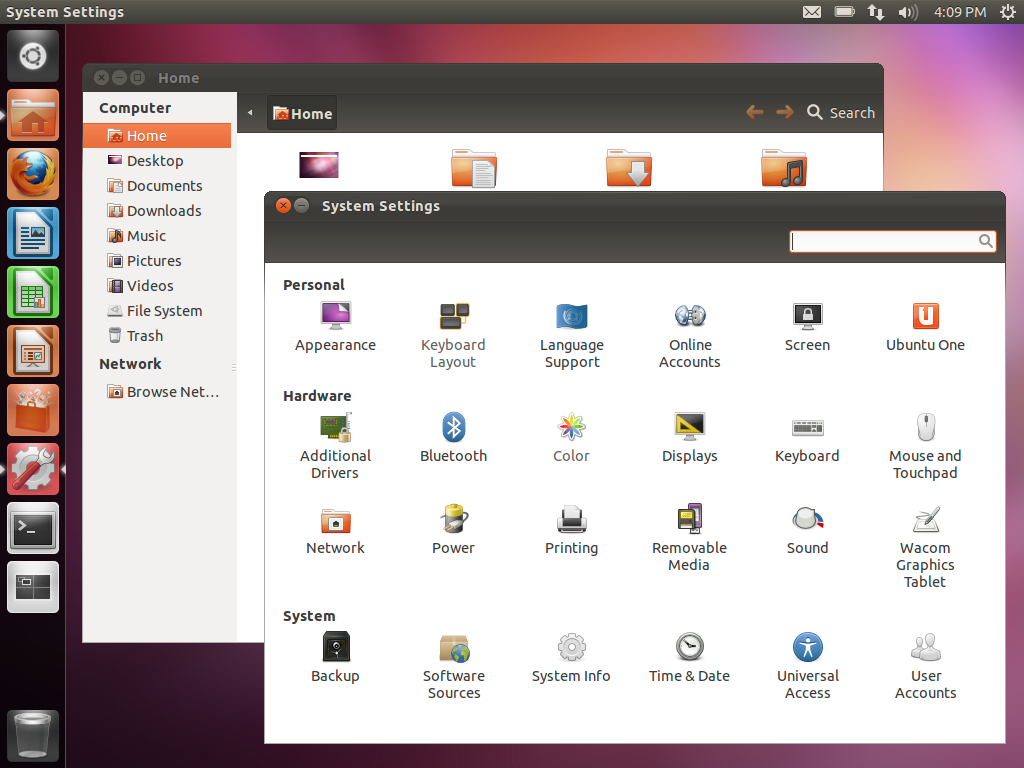
Task: Select Trash in file manager sidebar
Action: (x=157, y=336)
